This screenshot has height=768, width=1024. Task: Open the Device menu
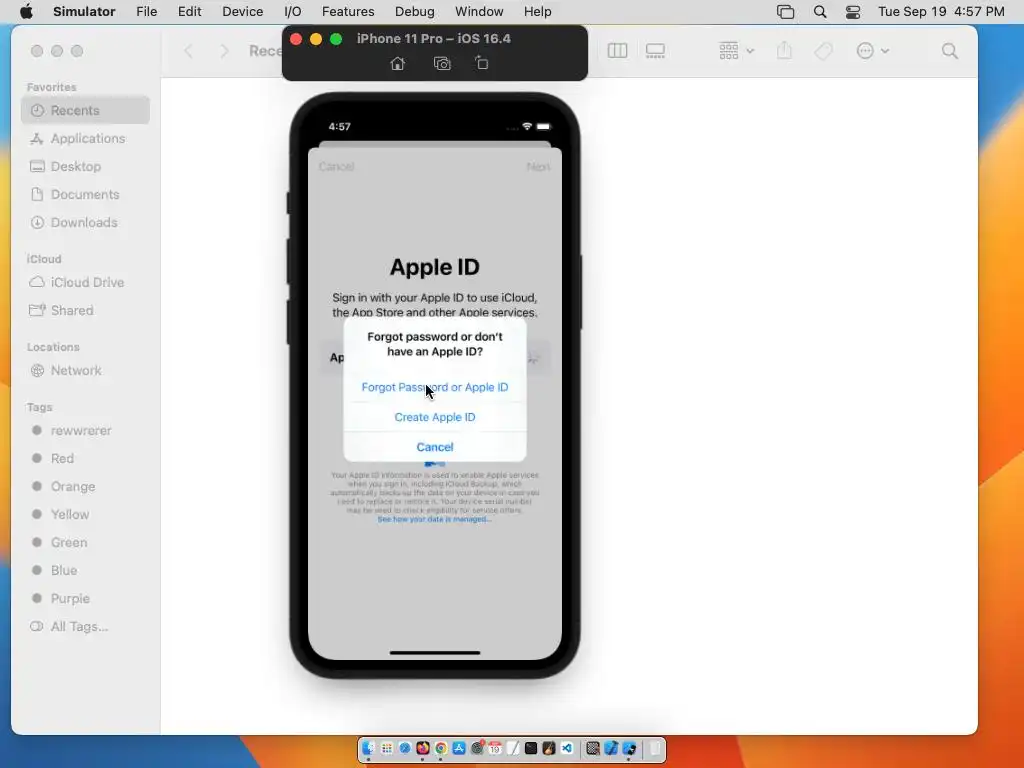point(242,12)
